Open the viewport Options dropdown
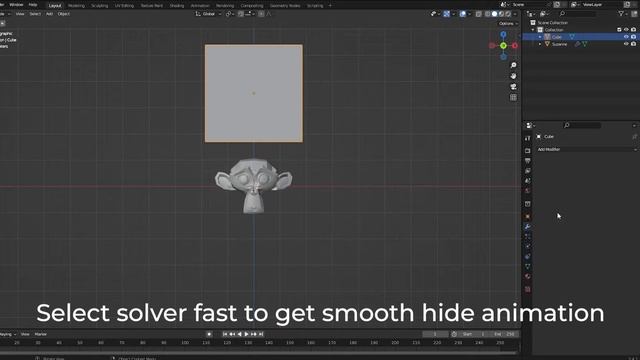 [x=508, y=24]
